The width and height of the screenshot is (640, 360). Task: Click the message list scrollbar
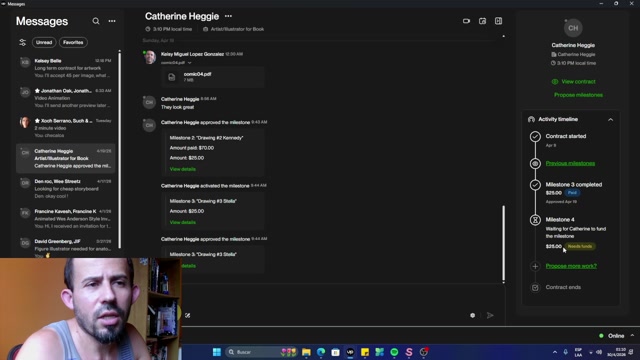coord(120,149)
